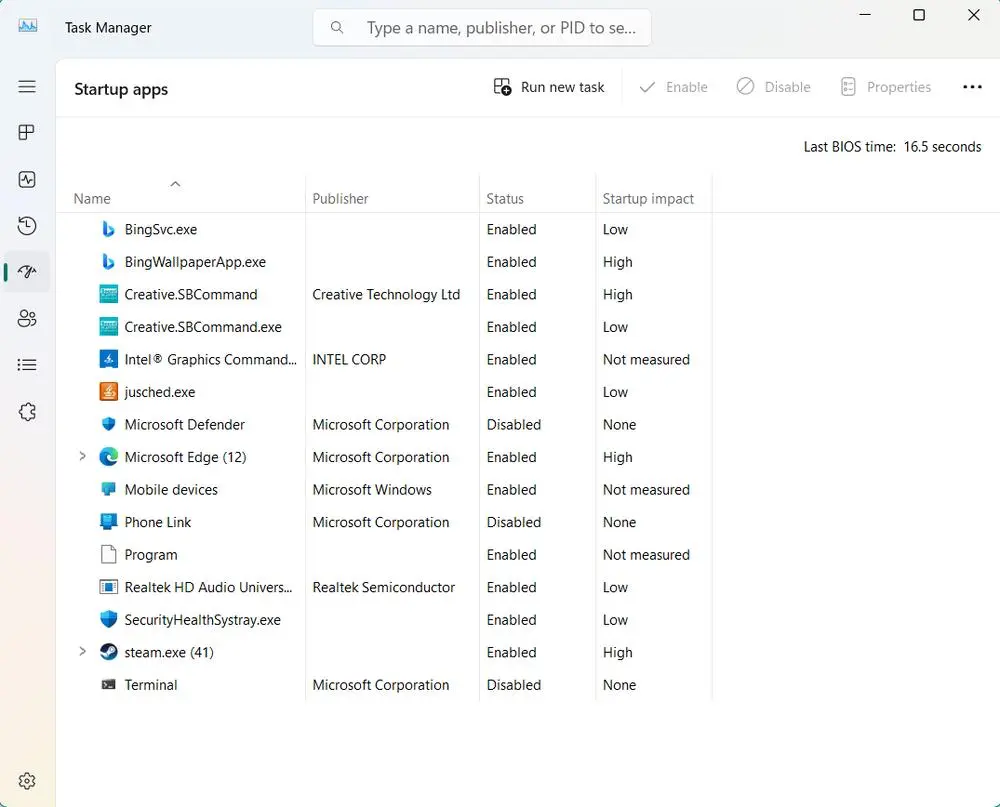
Task: Click the Microsoft Edge logo icon
Action: (x=108, y=457)
